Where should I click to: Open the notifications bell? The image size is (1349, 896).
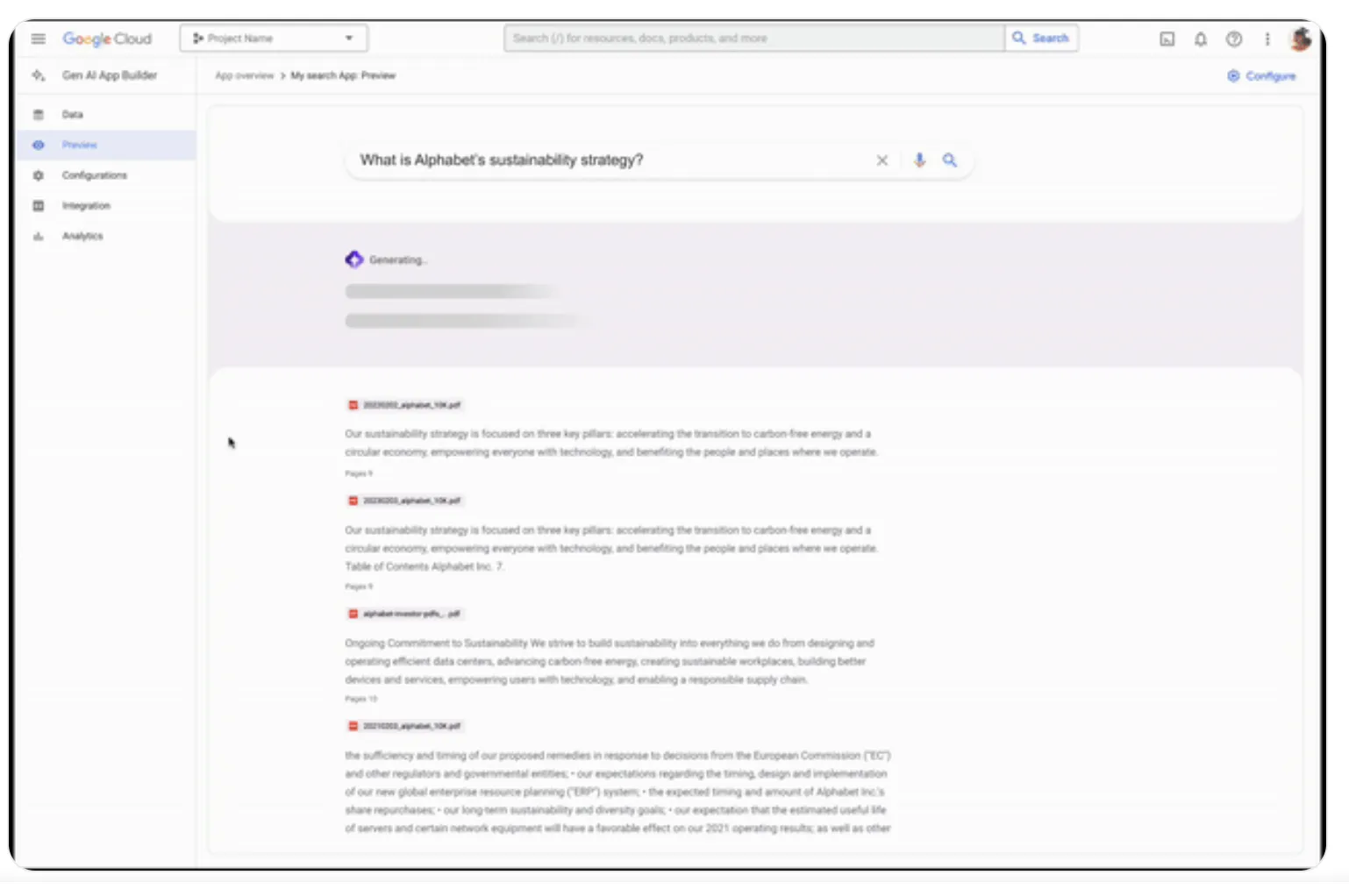tap(1201, 39)
